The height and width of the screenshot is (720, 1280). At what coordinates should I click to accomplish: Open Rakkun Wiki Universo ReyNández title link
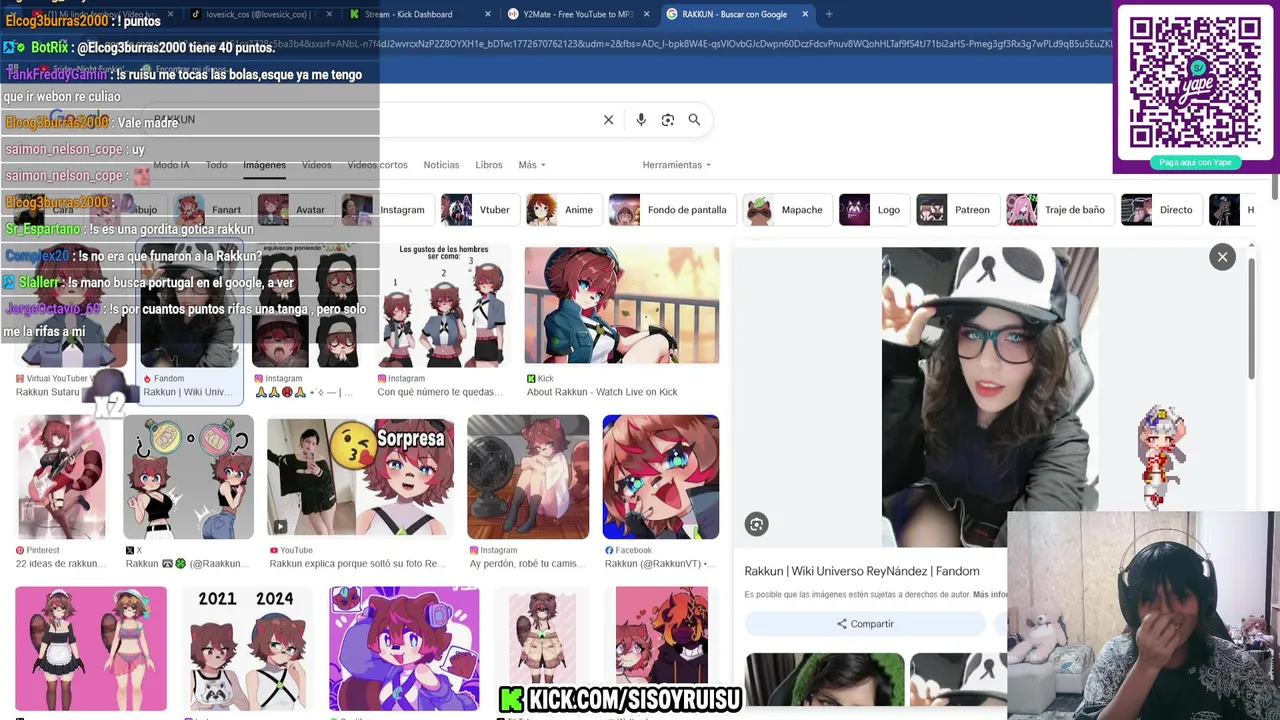(862, 571)
